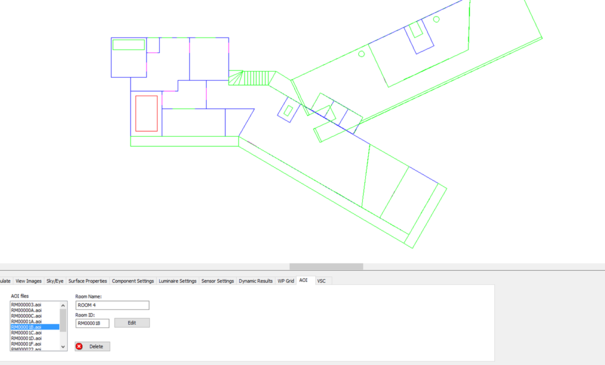Click the horizontal scrollbar under the floor plan

coord(326,267)
